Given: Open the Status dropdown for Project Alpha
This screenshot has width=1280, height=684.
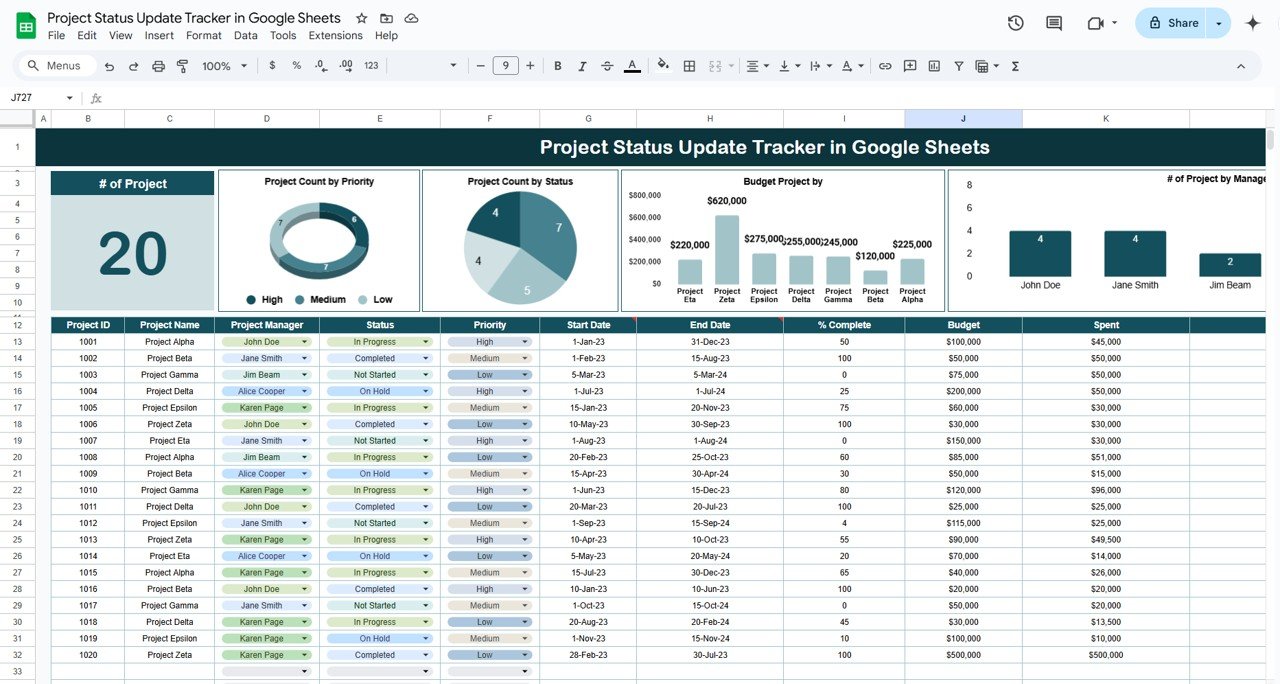Looking at the screenshot, I should 428,341.
